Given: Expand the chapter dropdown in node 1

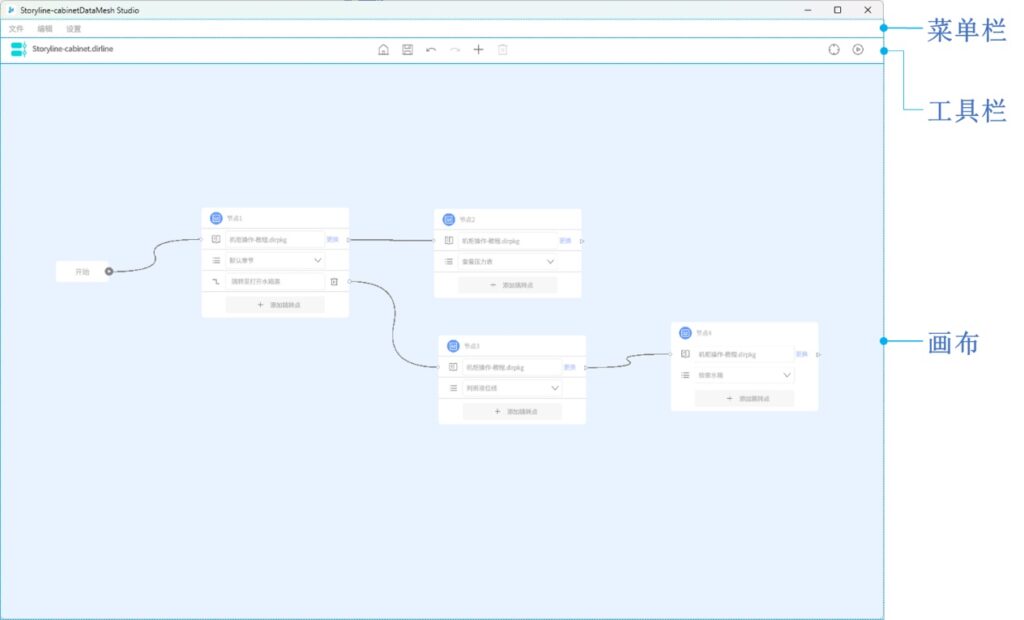Looking at the screenshot, I should (318, 260).
